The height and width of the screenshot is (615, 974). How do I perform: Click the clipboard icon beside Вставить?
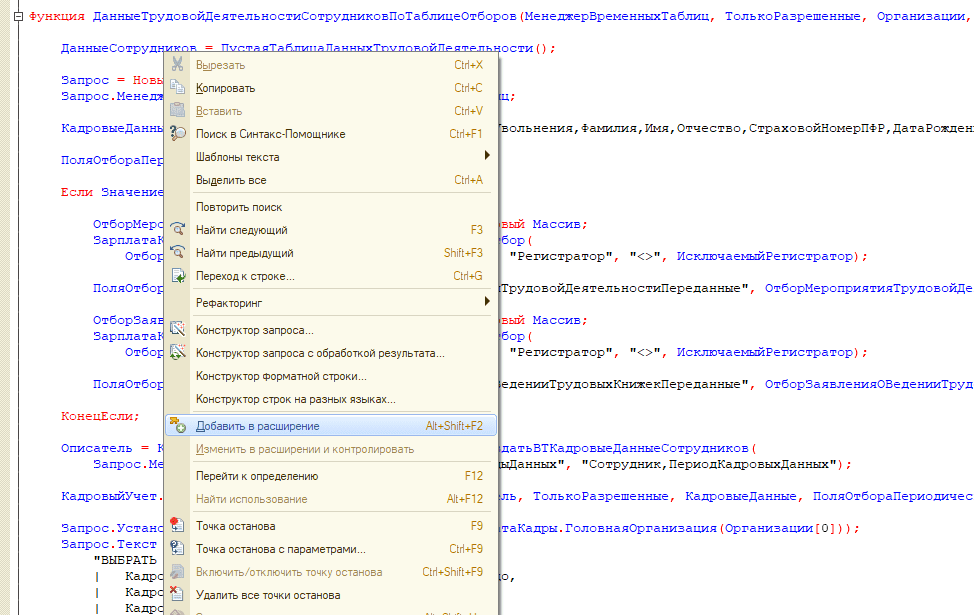coord(178,110)
